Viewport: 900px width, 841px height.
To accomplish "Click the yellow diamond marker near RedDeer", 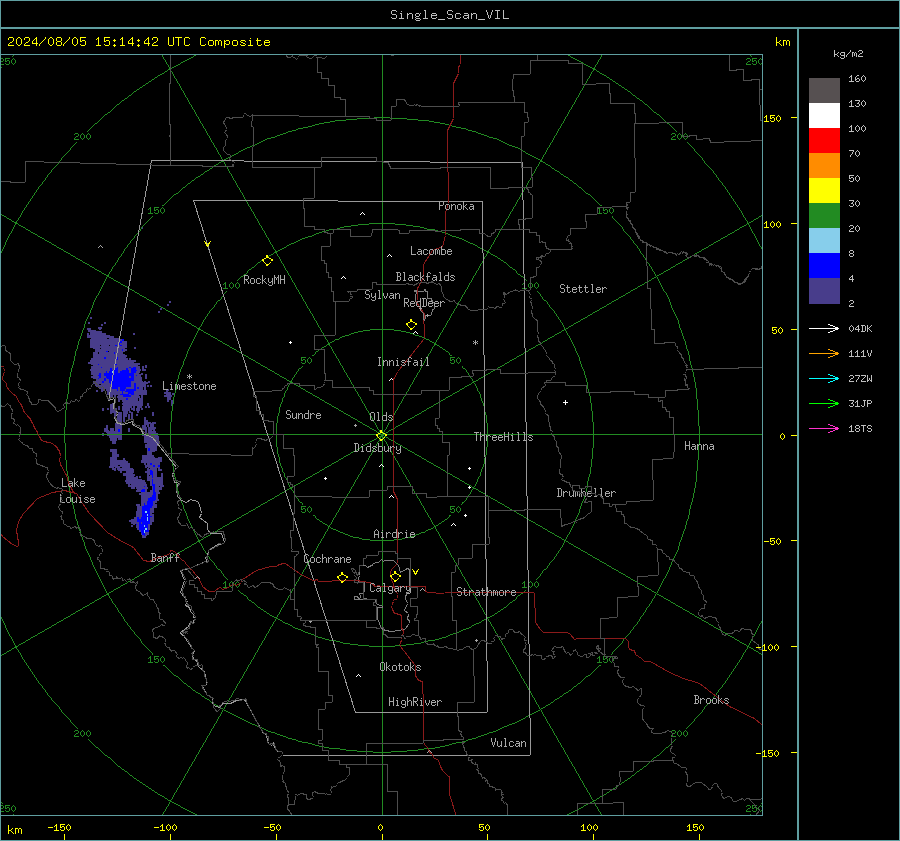I will coord(412,325).
